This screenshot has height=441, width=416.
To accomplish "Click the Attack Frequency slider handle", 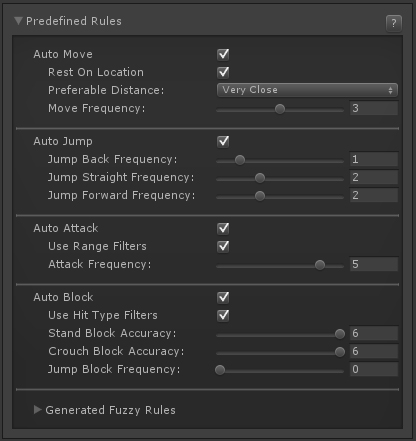I will [x=320, y=265].
